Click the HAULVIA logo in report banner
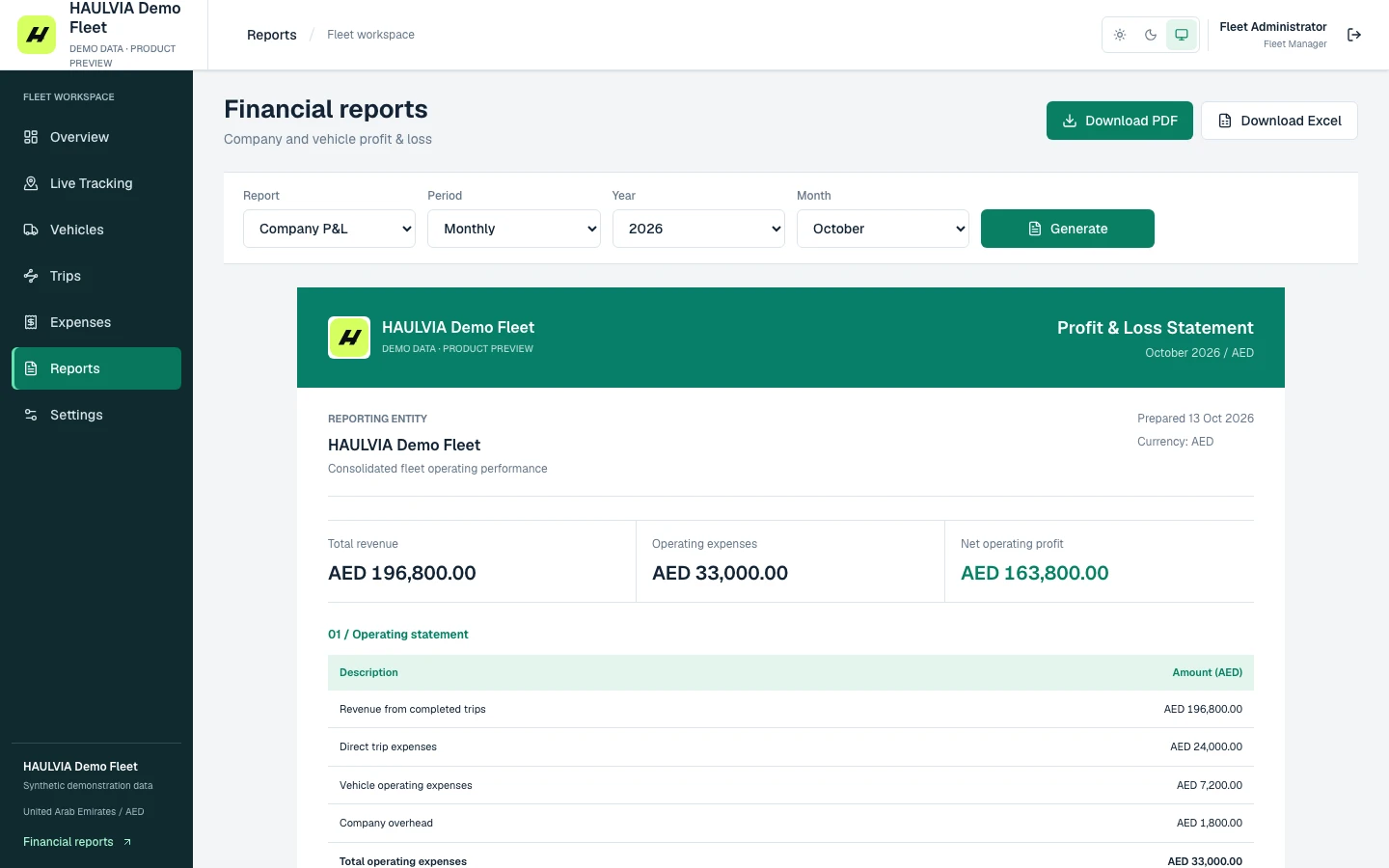 tap(349, 338)
